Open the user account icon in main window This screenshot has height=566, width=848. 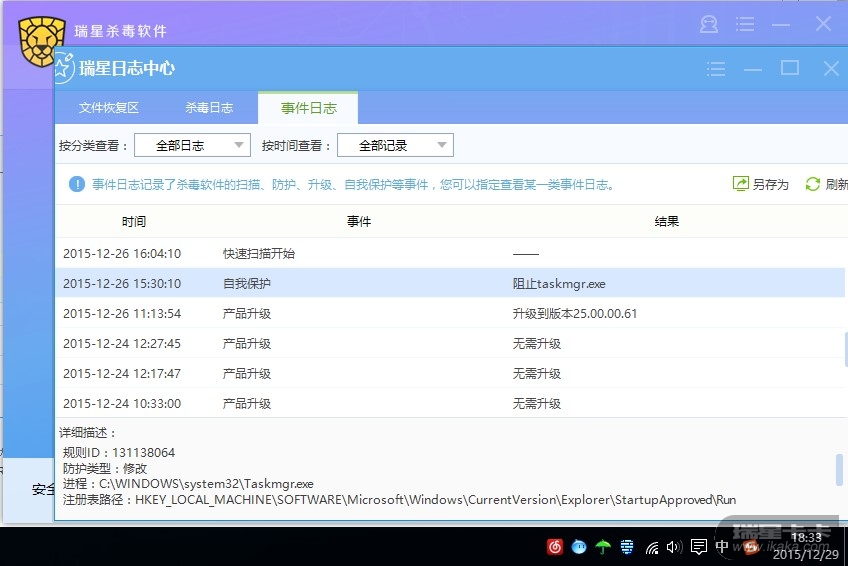click(709, 25)
